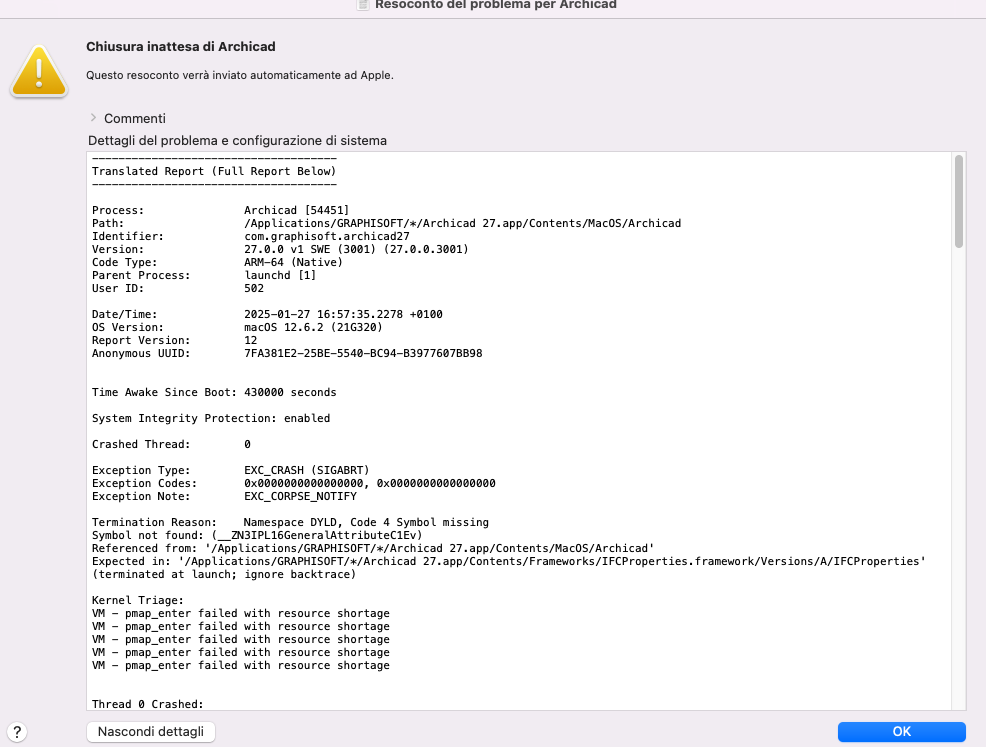Image resolution: width=986 pixels, height=747 pixels.
Task: Click the document icon in title bar
Action: (x=363, y=5)
